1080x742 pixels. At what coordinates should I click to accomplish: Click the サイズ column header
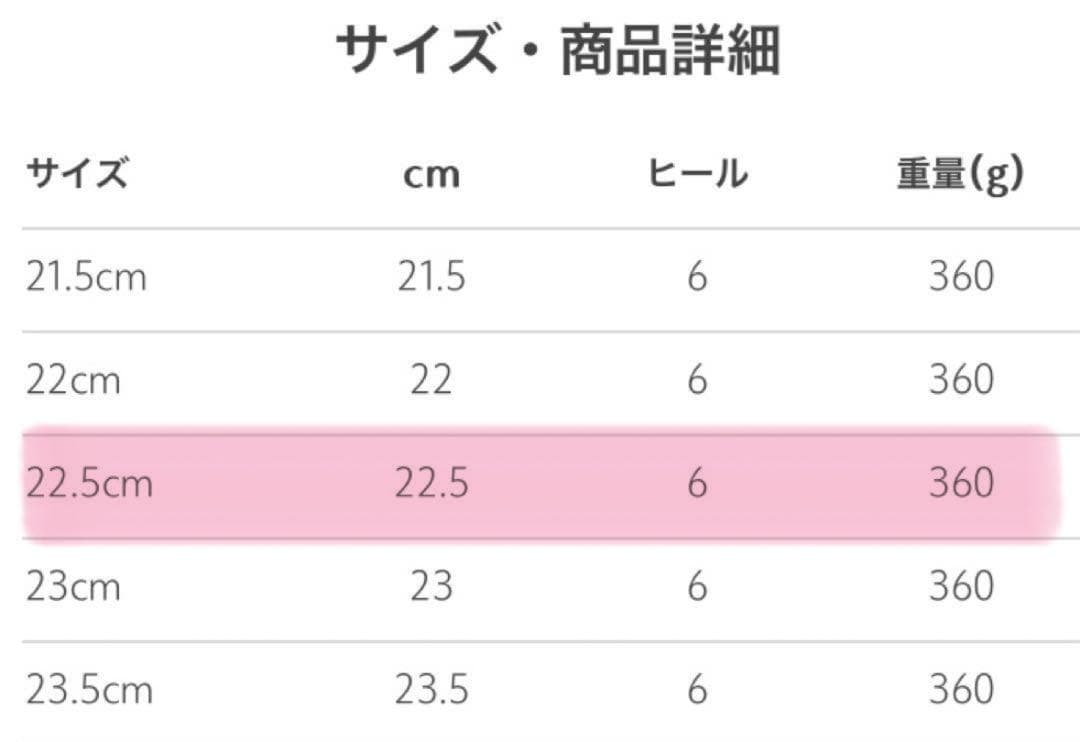77,175
